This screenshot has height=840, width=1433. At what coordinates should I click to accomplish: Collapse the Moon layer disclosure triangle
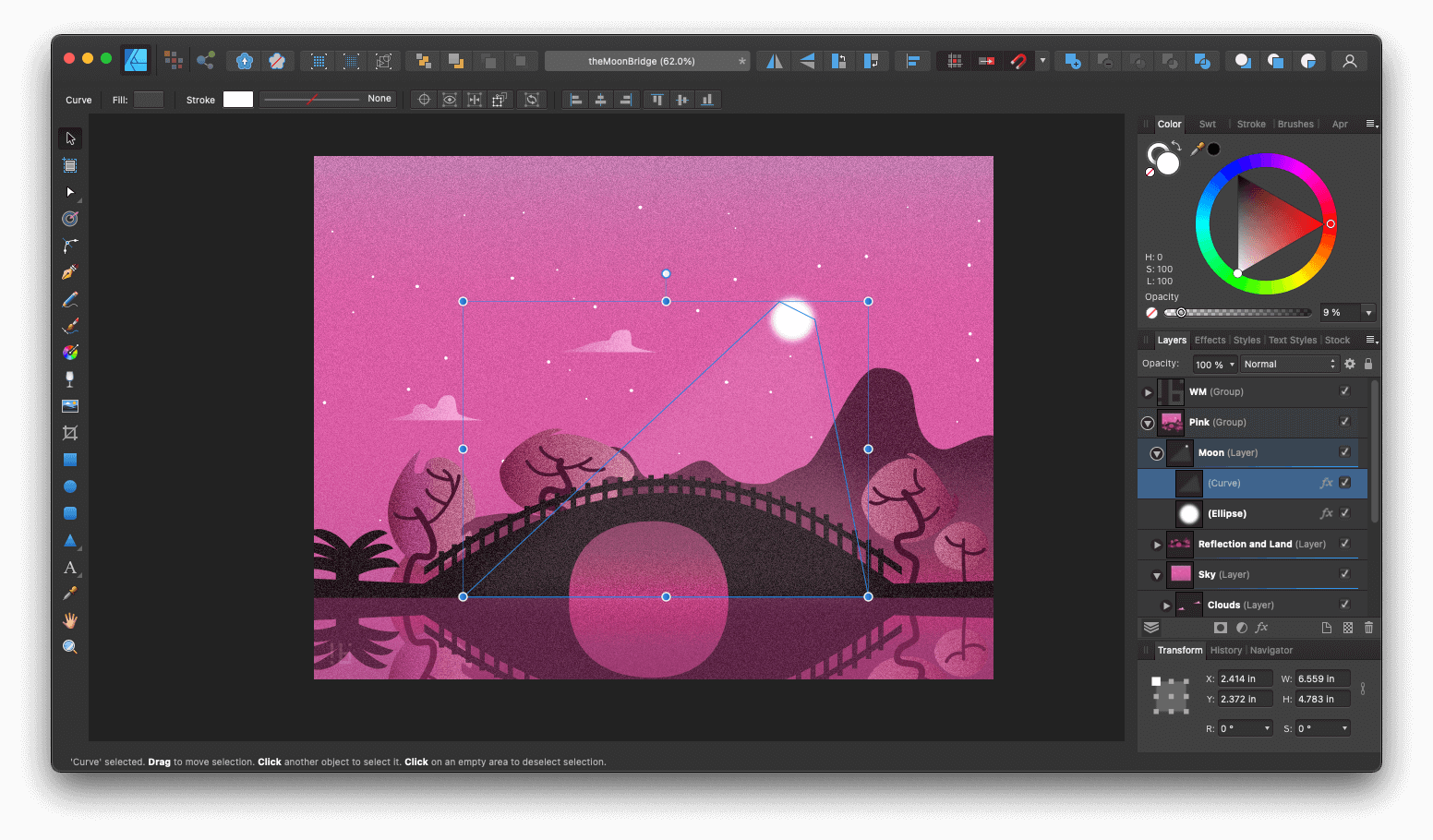[x=1157, y=453]
